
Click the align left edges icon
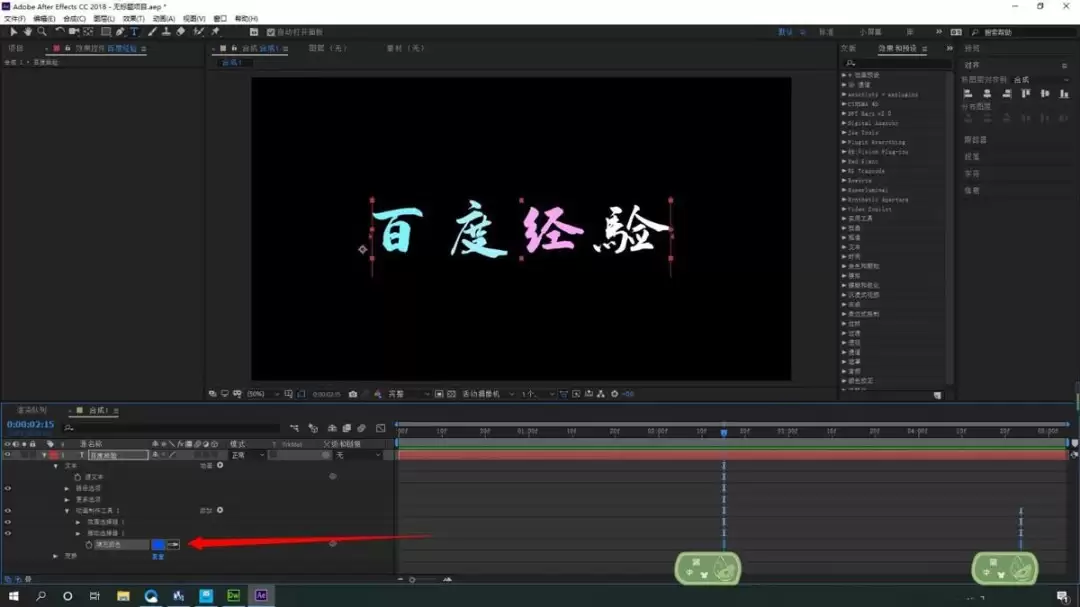[x=968, y=94]
